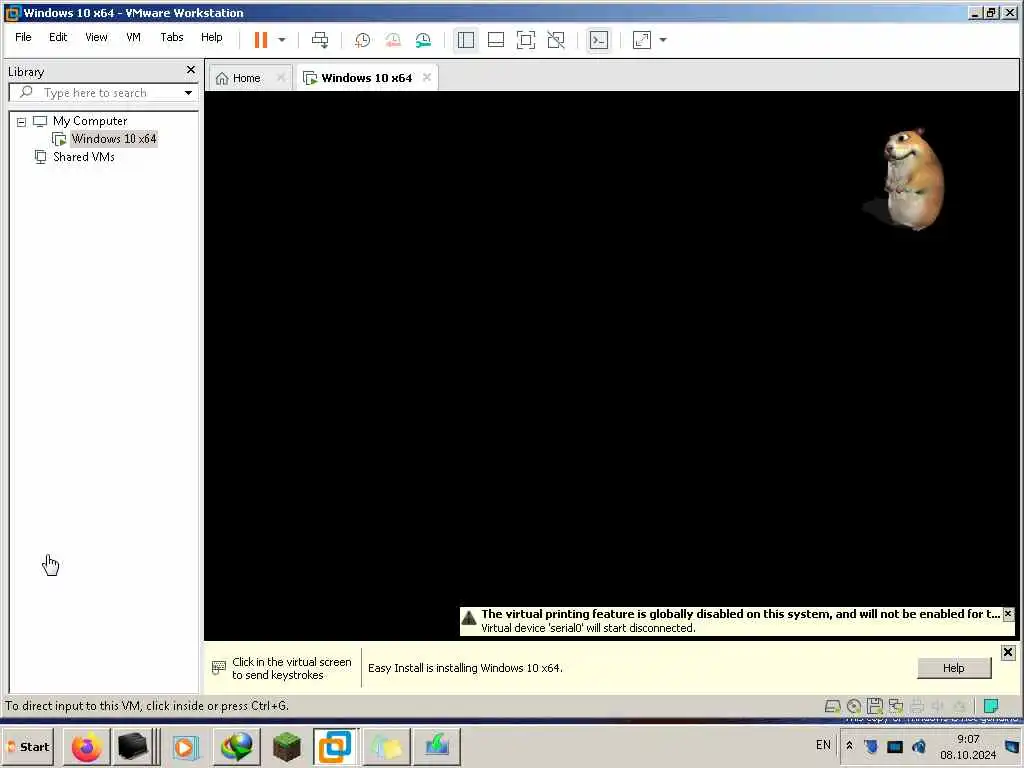Click the greyed sound card status icon
Image resolution: width=1024 pixels, height=768 pixels.
pos(938,706)
